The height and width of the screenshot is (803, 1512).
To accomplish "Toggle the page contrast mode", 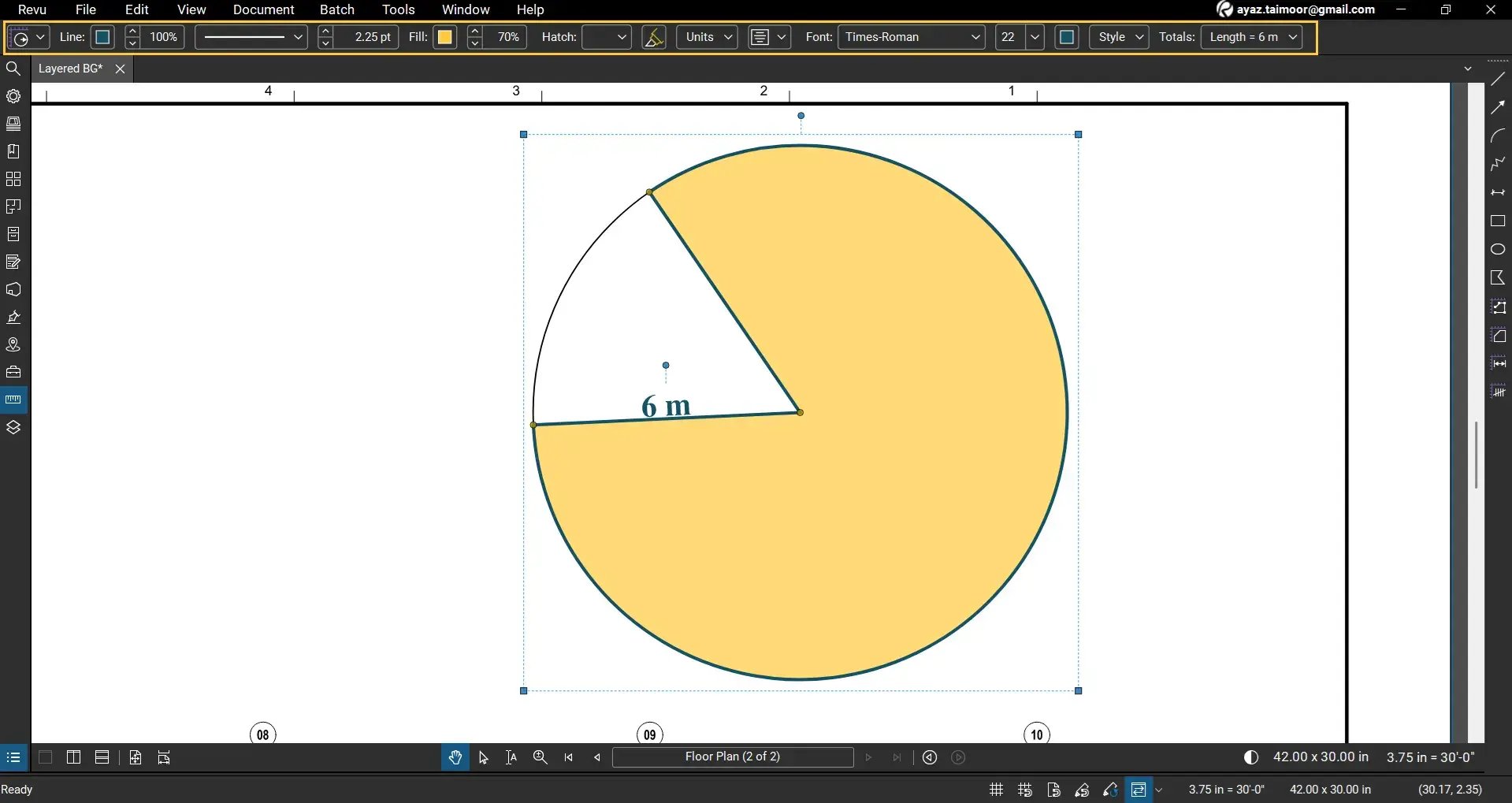I will [1250, 757].
